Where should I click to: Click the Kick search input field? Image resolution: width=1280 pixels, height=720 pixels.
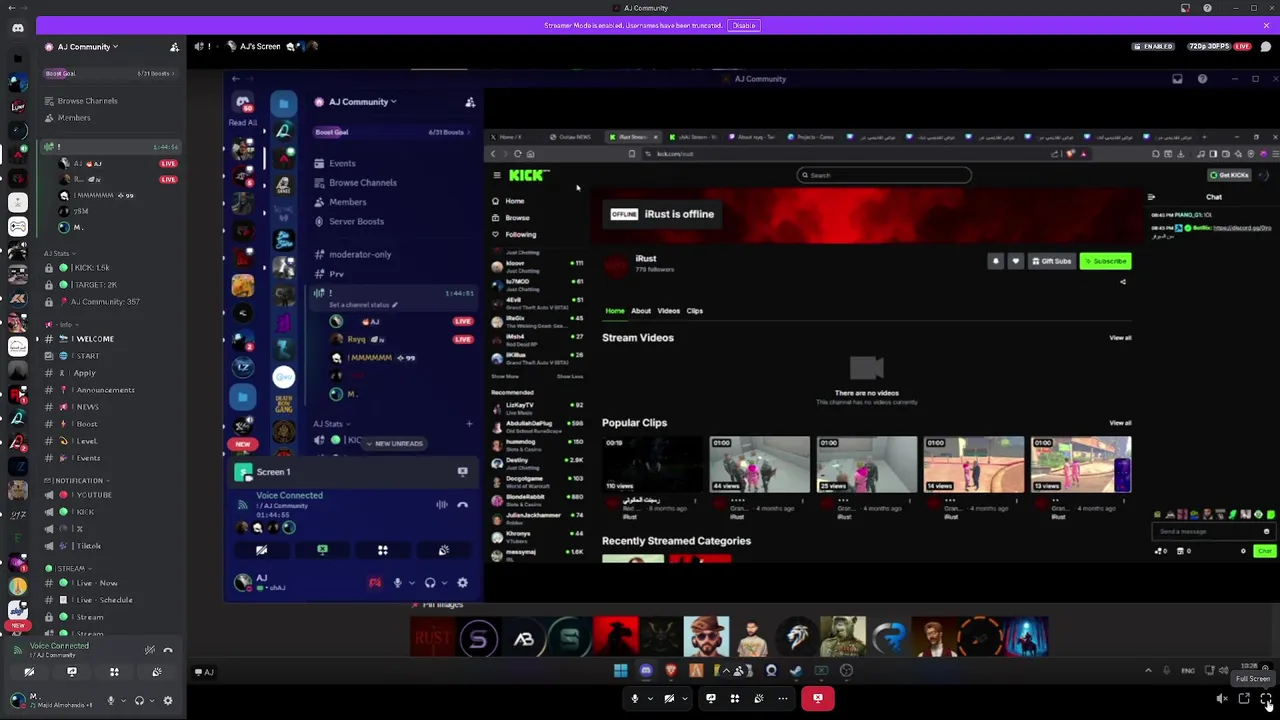pyautogui.click(x=884, y=175)
